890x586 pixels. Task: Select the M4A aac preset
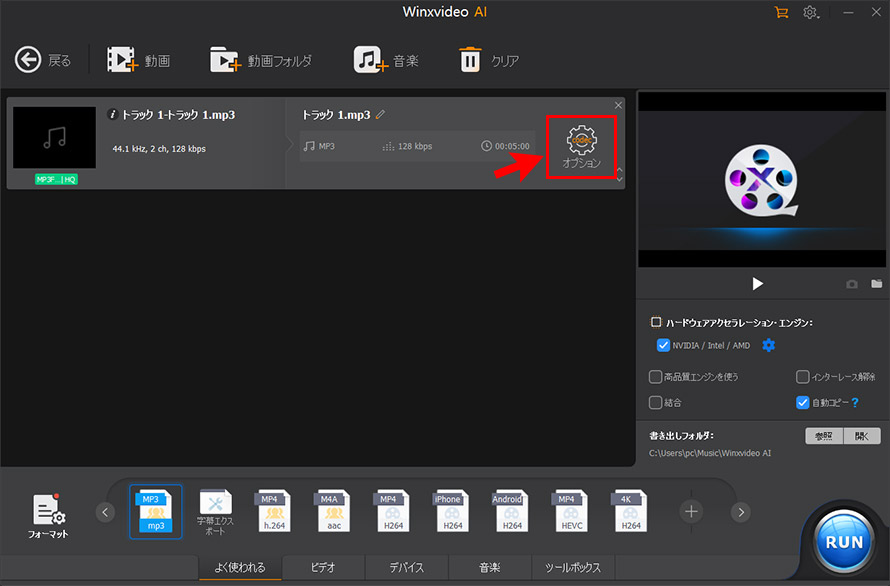pos(333,511)
